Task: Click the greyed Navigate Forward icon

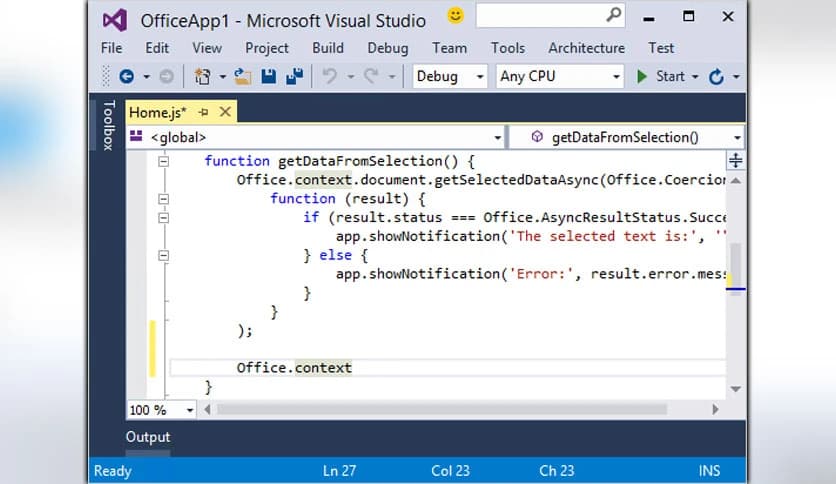Action: click(x=166, y=76)
